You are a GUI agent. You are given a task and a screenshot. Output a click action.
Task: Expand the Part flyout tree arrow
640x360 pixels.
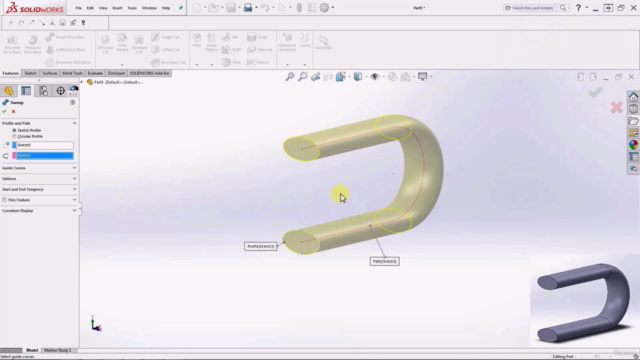point(82,82)
